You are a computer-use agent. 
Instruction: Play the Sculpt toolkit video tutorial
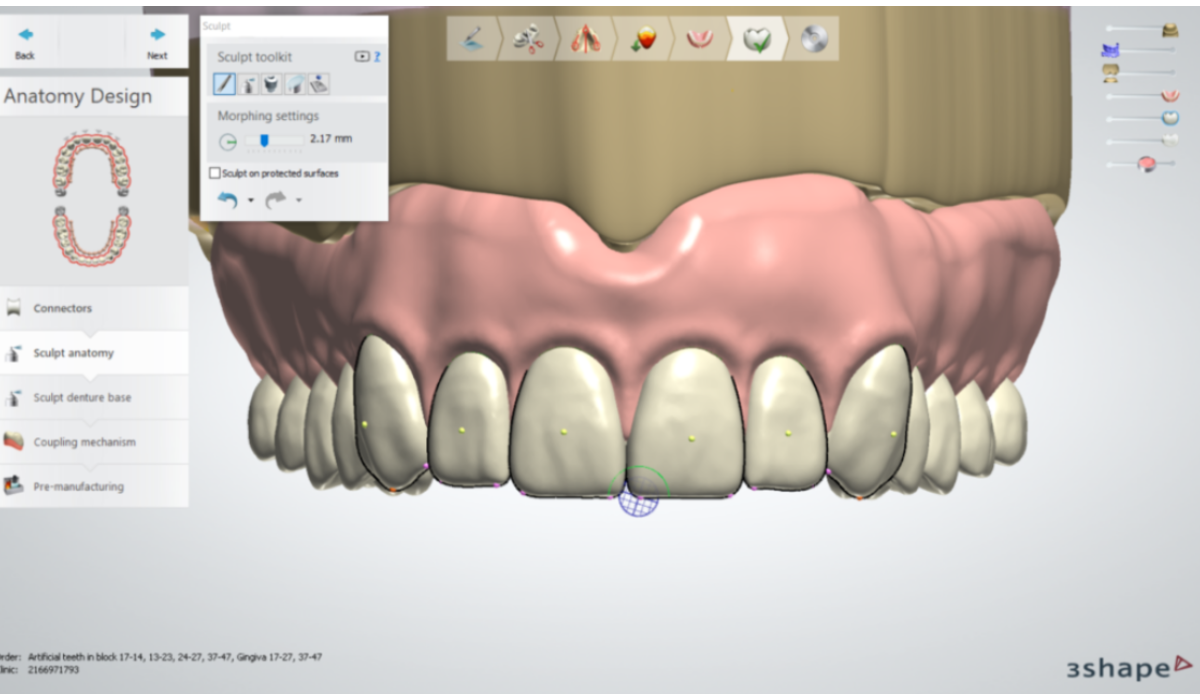pyautogui.click(x=362, y=57)
